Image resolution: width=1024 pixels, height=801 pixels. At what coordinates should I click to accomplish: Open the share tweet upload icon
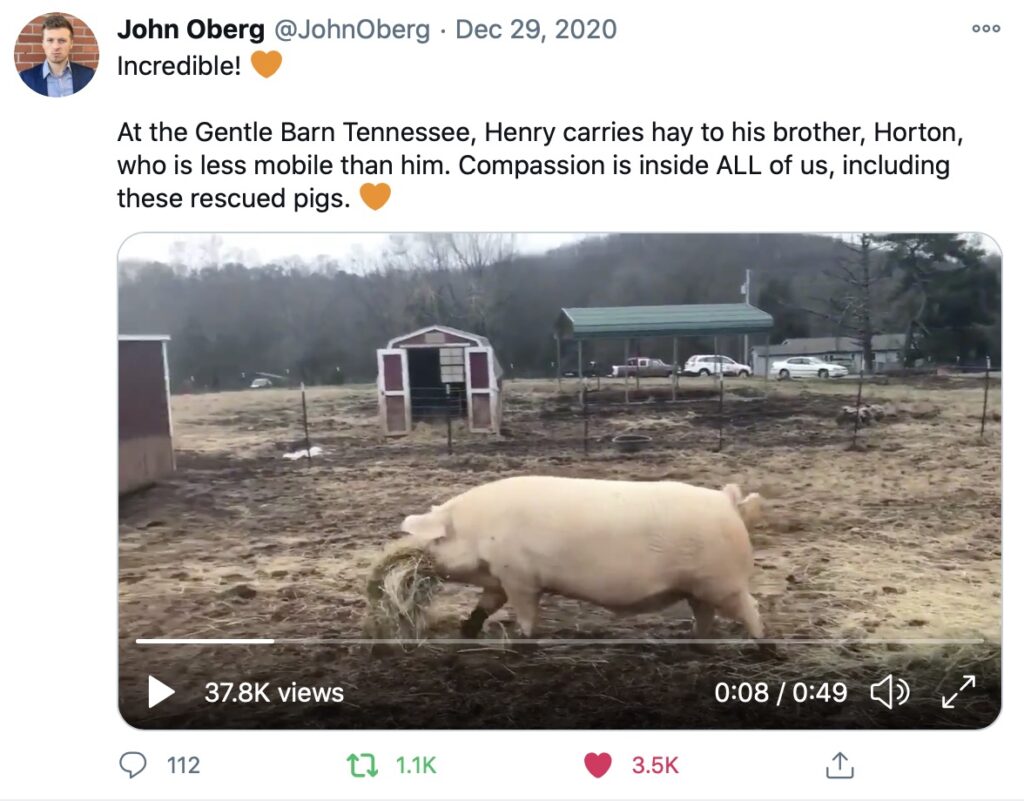click(x=840, y=765)
